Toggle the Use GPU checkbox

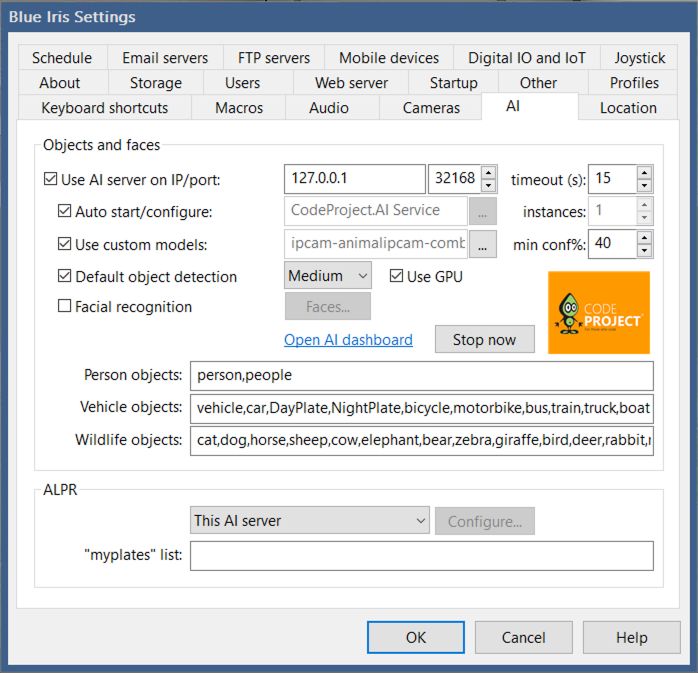pyautogui.click(x=396, y=276)
